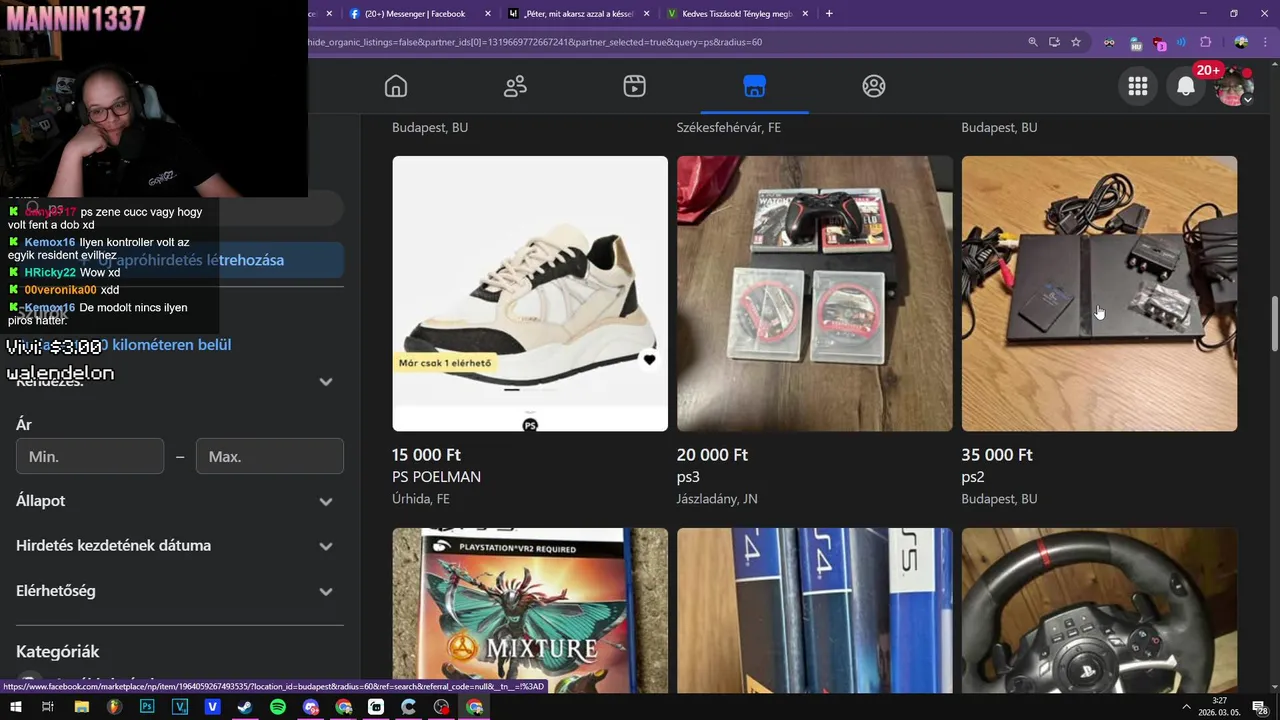Open the account avatar menu in Facebook

pos(1234,86)
